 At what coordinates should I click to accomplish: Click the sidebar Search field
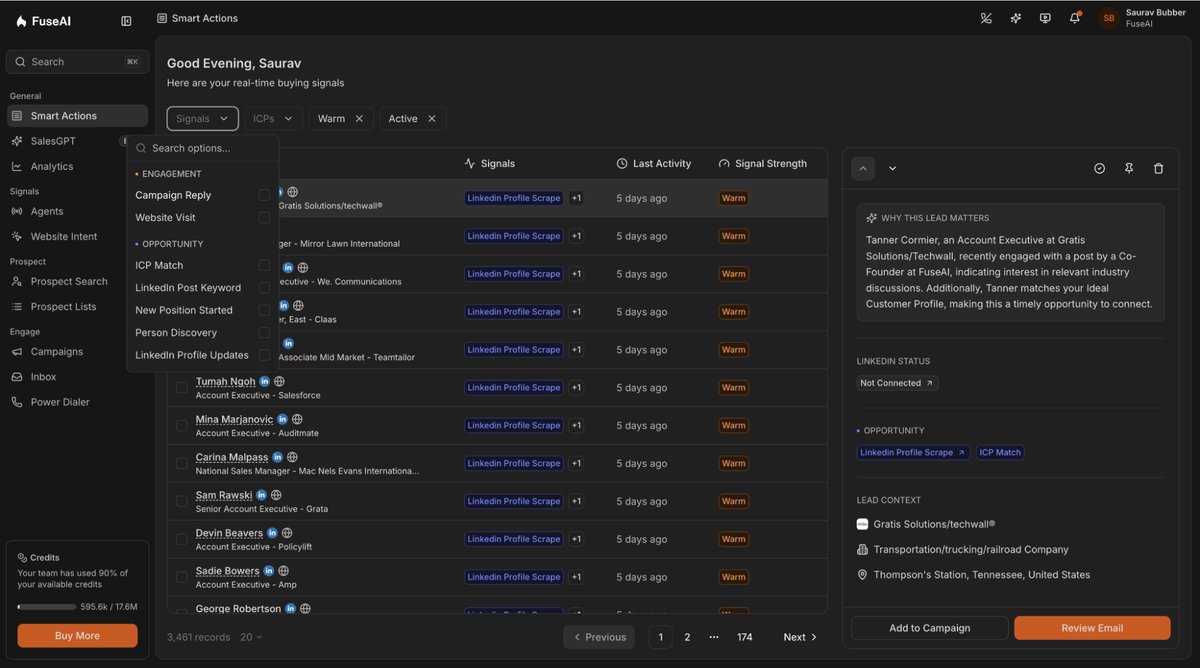pos(77,62)
